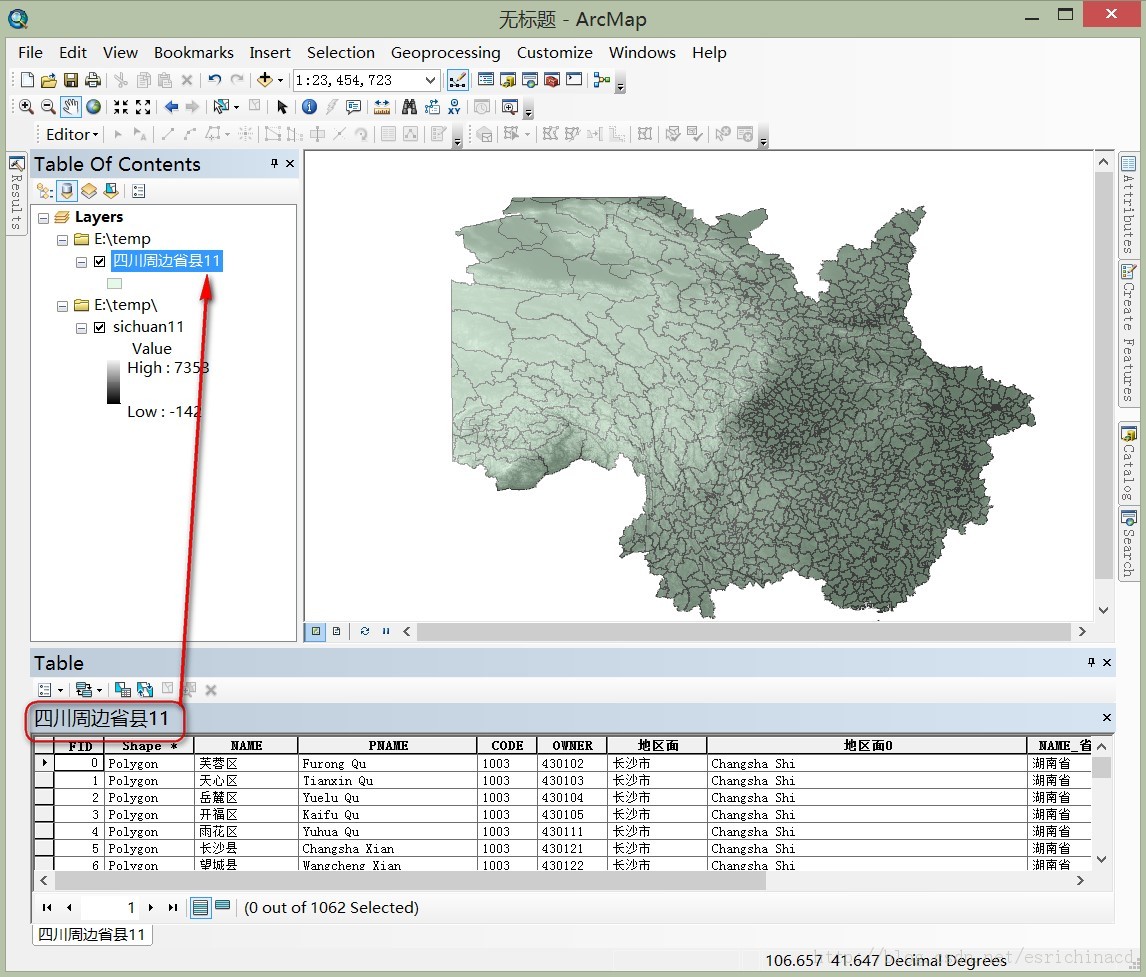
Task: Select the 四川周边省县11 bottom table tab
Action: coord(92,935)
